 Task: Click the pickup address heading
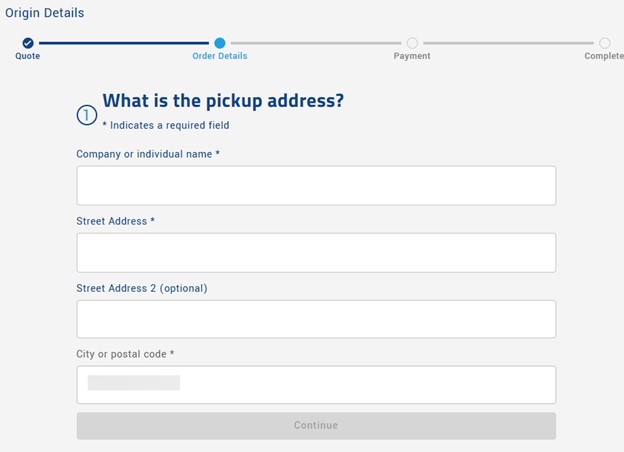223,101
